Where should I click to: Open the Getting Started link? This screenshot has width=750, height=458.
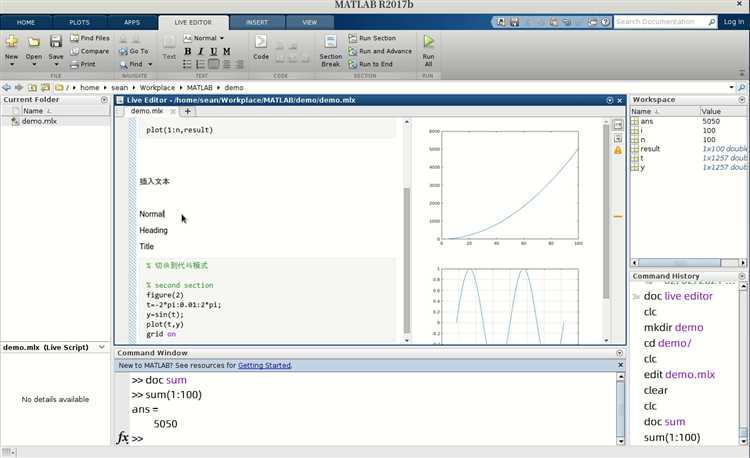(x=264, y=365)
